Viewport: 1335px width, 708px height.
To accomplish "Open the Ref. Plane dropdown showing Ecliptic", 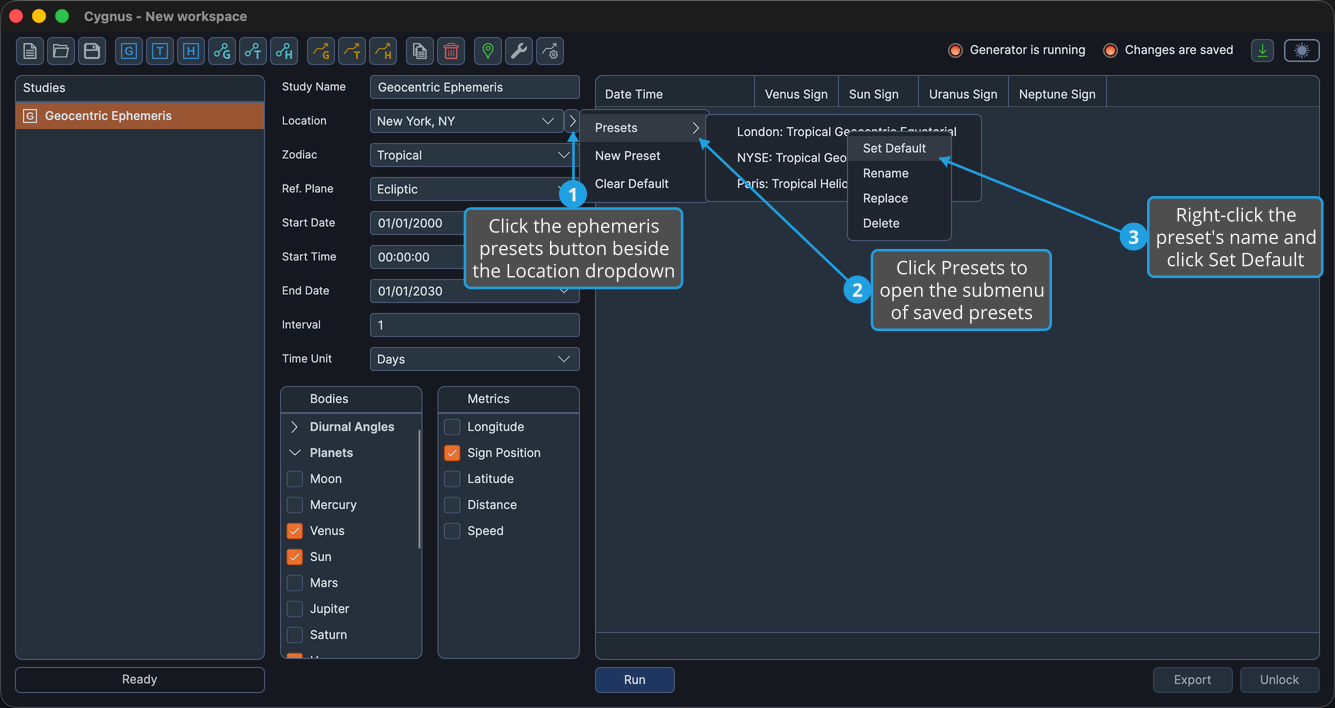I will (x=475, y=189).
